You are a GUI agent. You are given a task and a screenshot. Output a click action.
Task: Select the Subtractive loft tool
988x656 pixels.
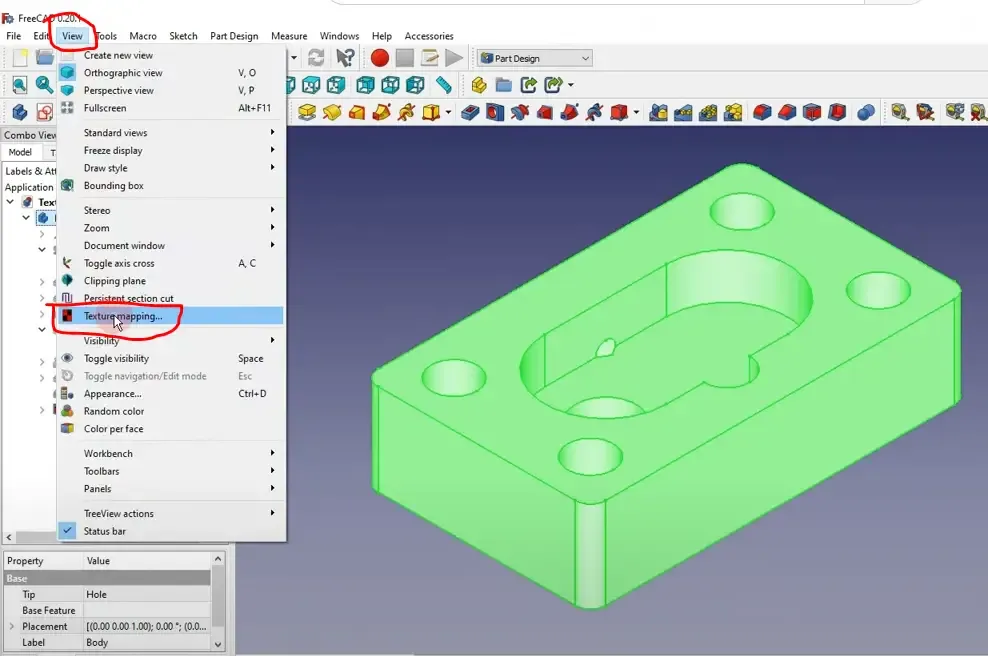click(545, 113)
